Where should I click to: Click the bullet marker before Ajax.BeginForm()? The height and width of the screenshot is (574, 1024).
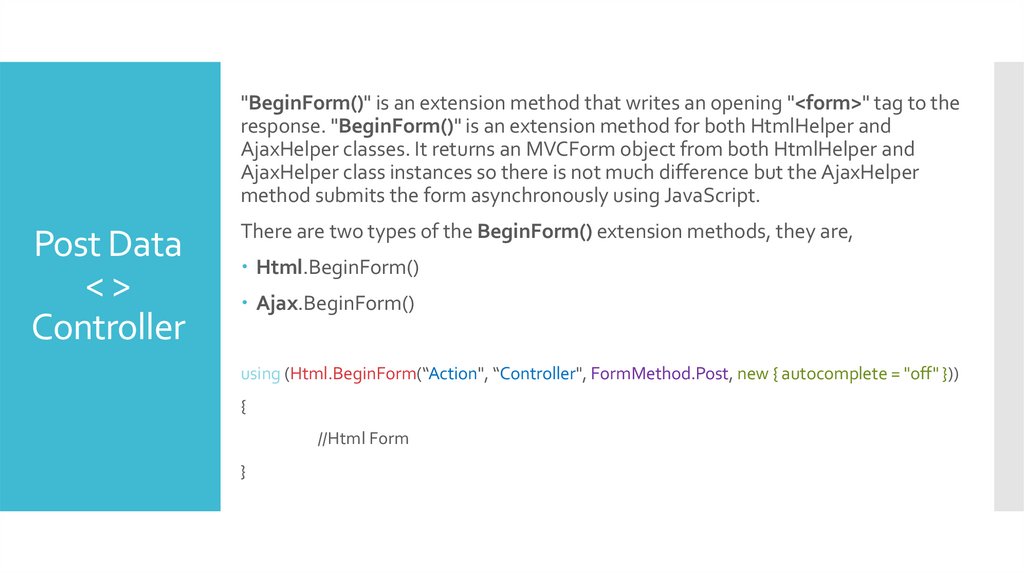tap(245, 304)
